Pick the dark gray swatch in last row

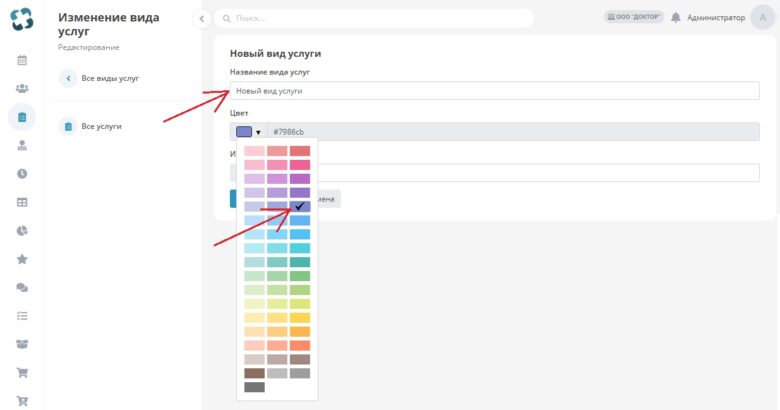point(254,387)
